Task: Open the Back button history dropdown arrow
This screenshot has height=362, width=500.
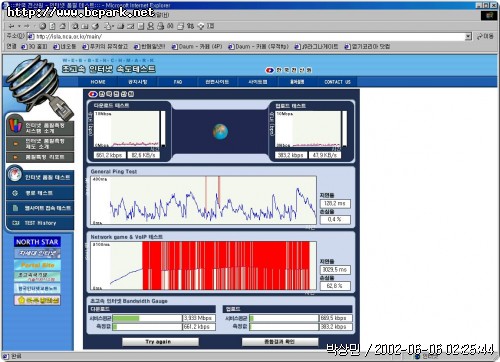Action: point(19,26)
